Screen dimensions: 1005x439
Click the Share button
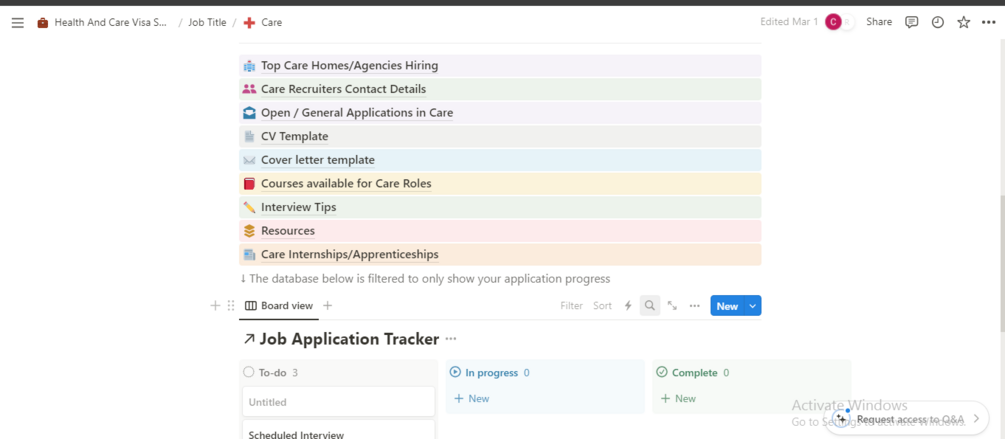click(x=879, y=22)
